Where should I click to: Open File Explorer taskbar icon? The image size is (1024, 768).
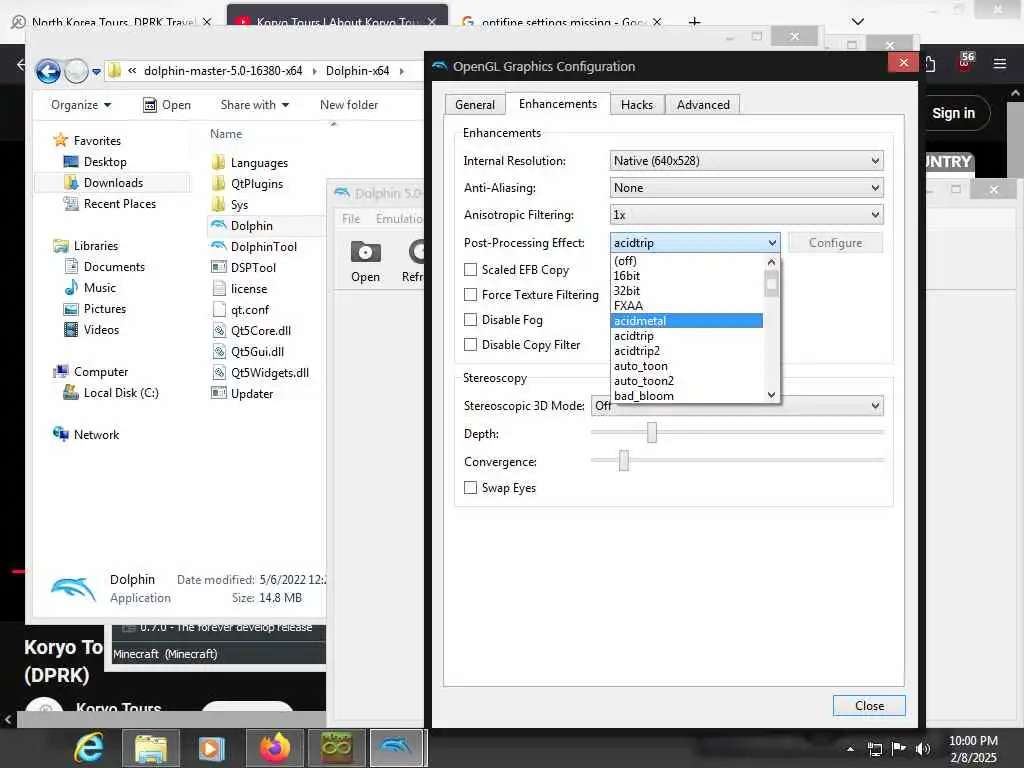coord(151,748)
